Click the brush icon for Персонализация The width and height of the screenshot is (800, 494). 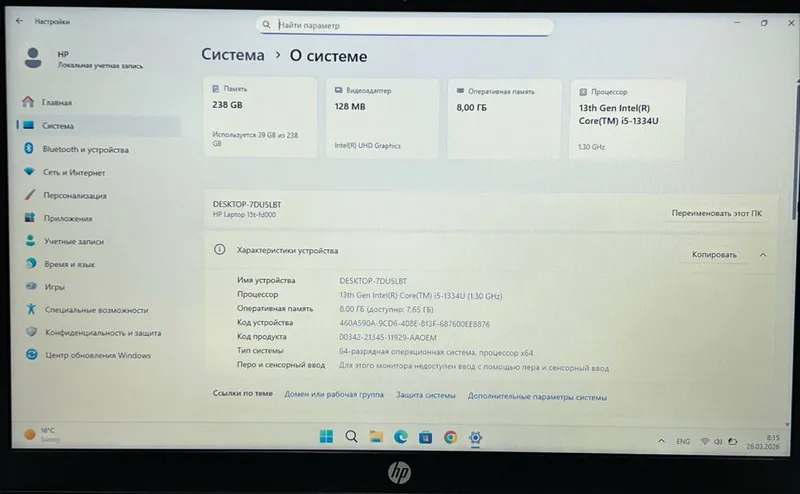point(30,194)
